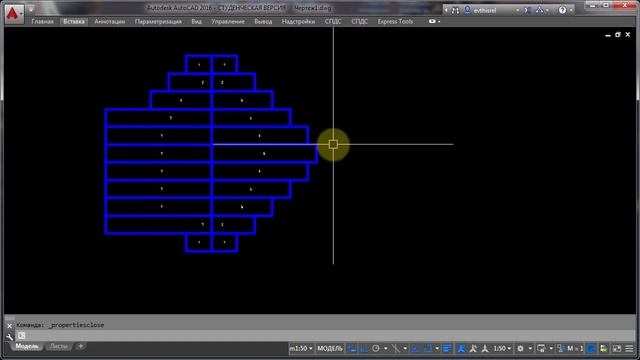Open the 1:50 annotation scale dropdown
Image resolution: width=640 pixels, height=360 pixels.
coord(502,348)
